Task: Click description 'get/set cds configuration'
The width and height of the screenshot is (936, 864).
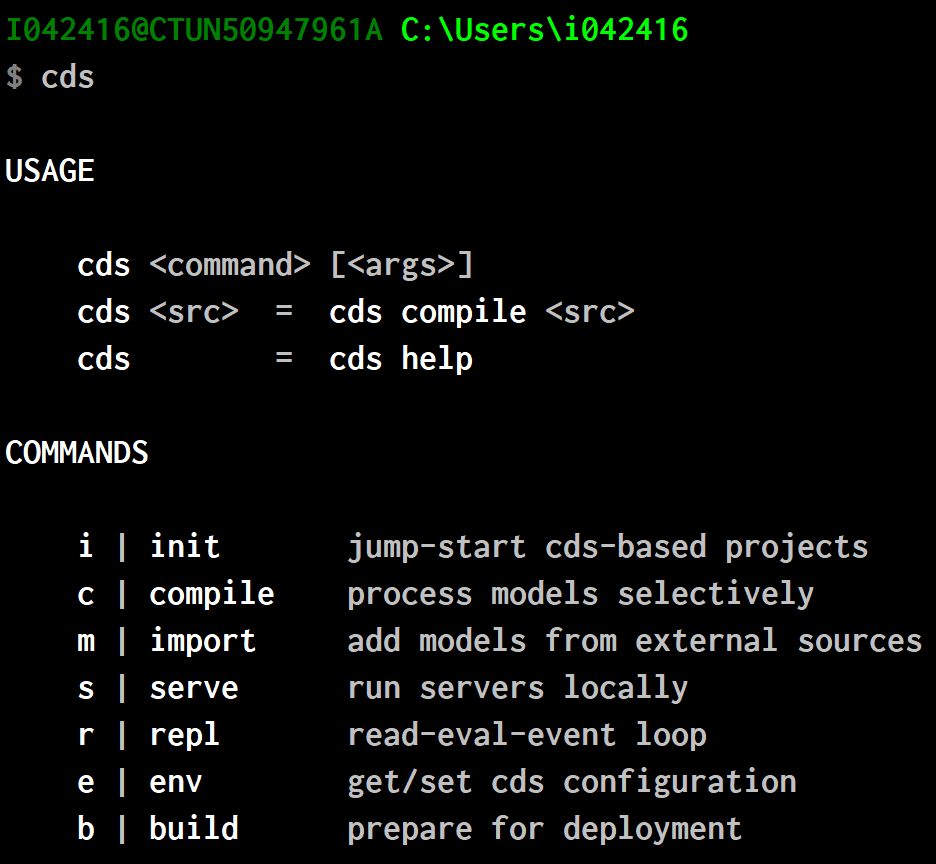Action: [x=572, y=782]
